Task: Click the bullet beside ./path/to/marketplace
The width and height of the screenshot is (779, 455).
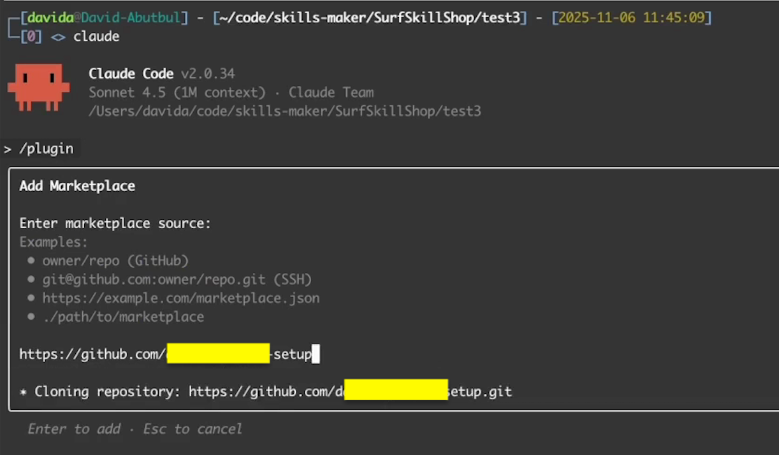Action: tap(31, 316)
